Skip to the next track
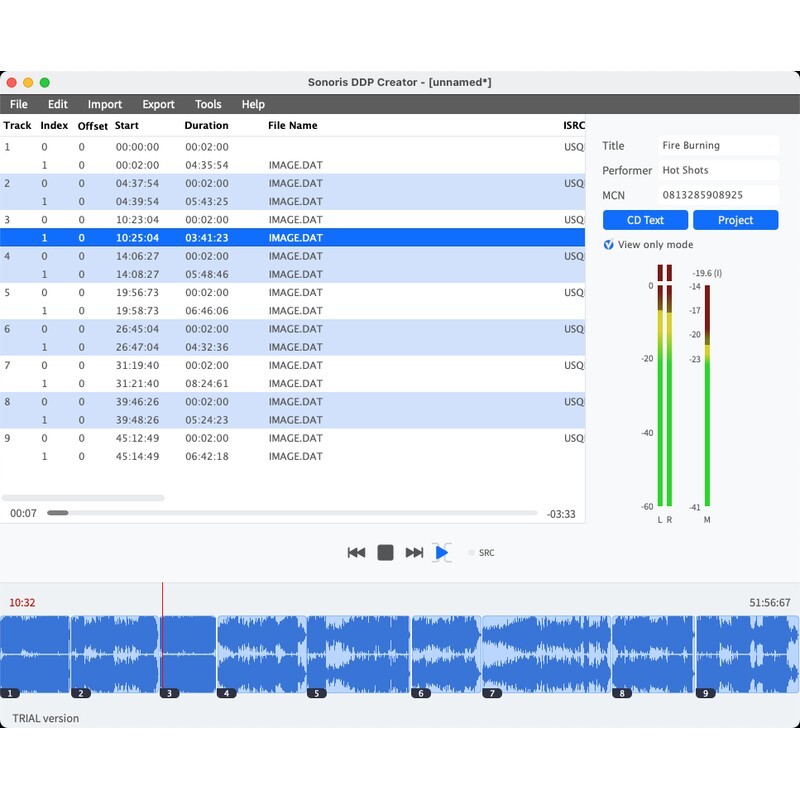Screen dimensions: 800x800 click(414, 553)
